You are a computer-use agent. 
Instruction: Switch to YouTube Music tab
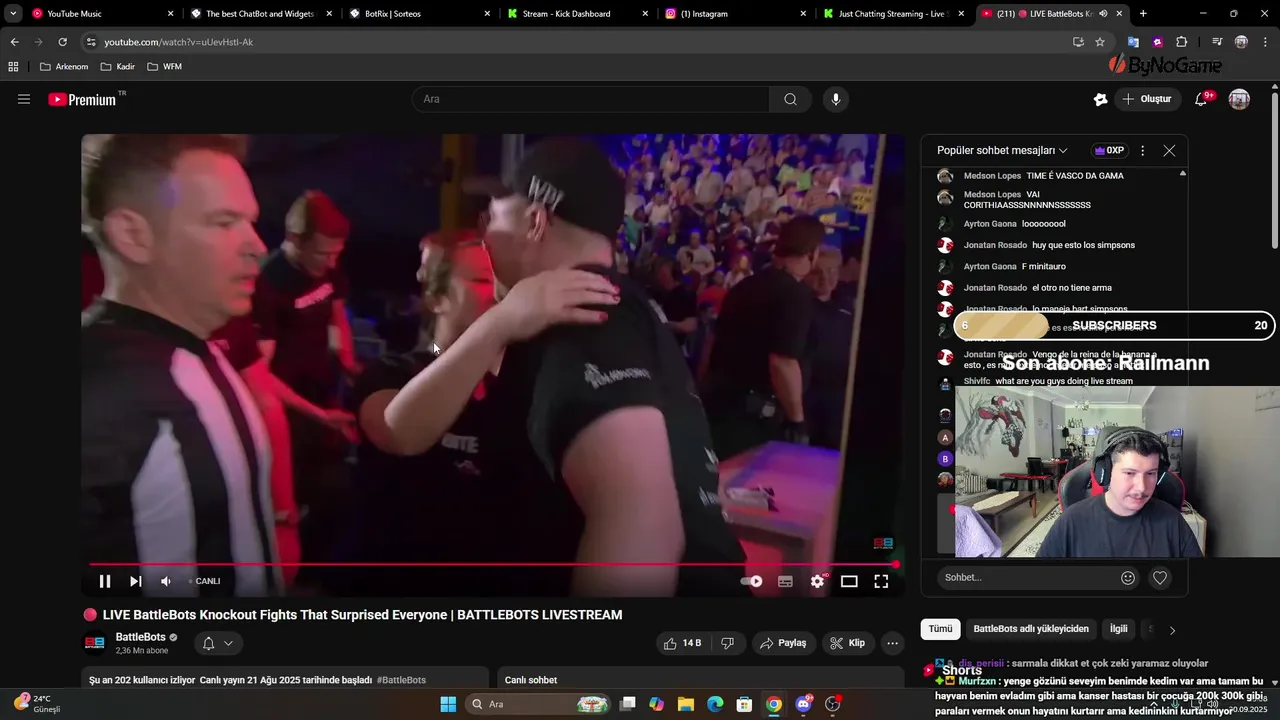coord(100,14)
